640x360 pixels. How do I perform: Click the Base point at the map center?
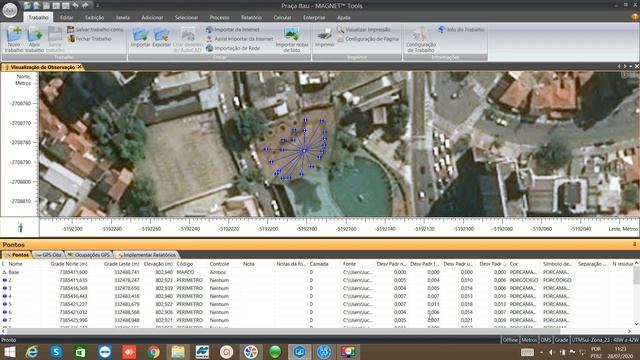click(x=304, y=151)
